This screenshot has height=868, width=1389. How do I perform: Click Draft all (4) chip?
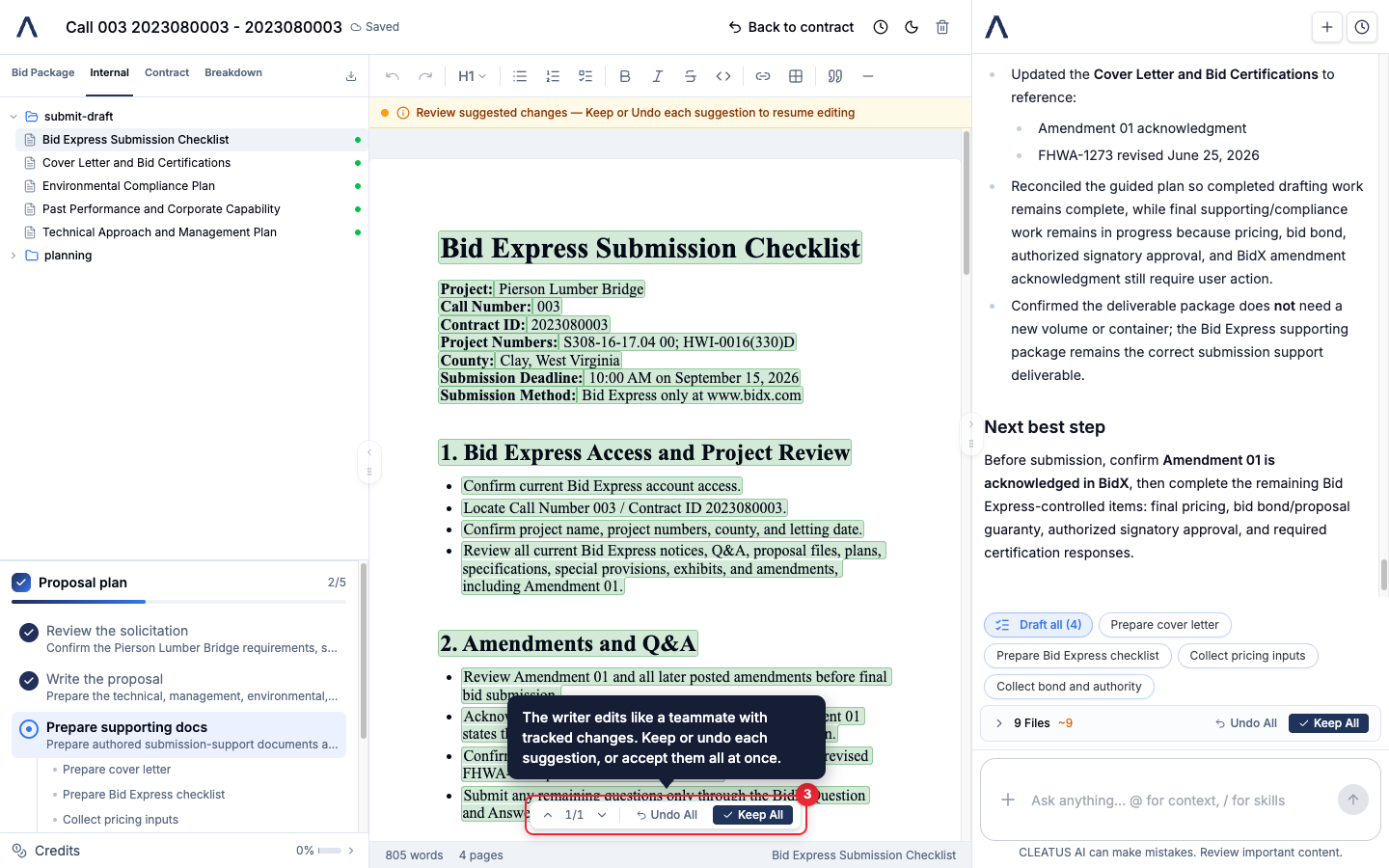point(1039,625)
